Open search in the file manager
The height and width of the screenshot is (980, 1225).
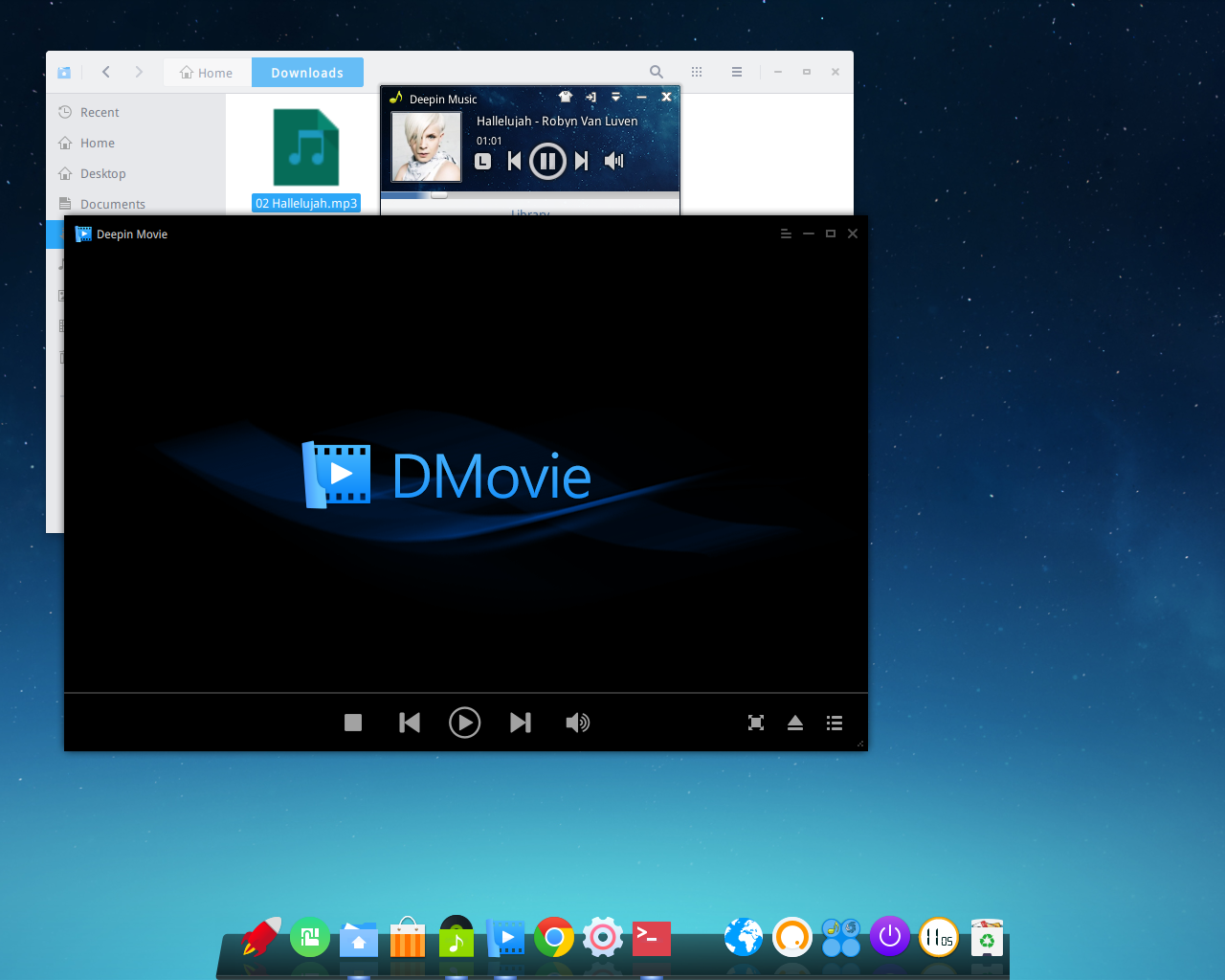coord(657,72)
